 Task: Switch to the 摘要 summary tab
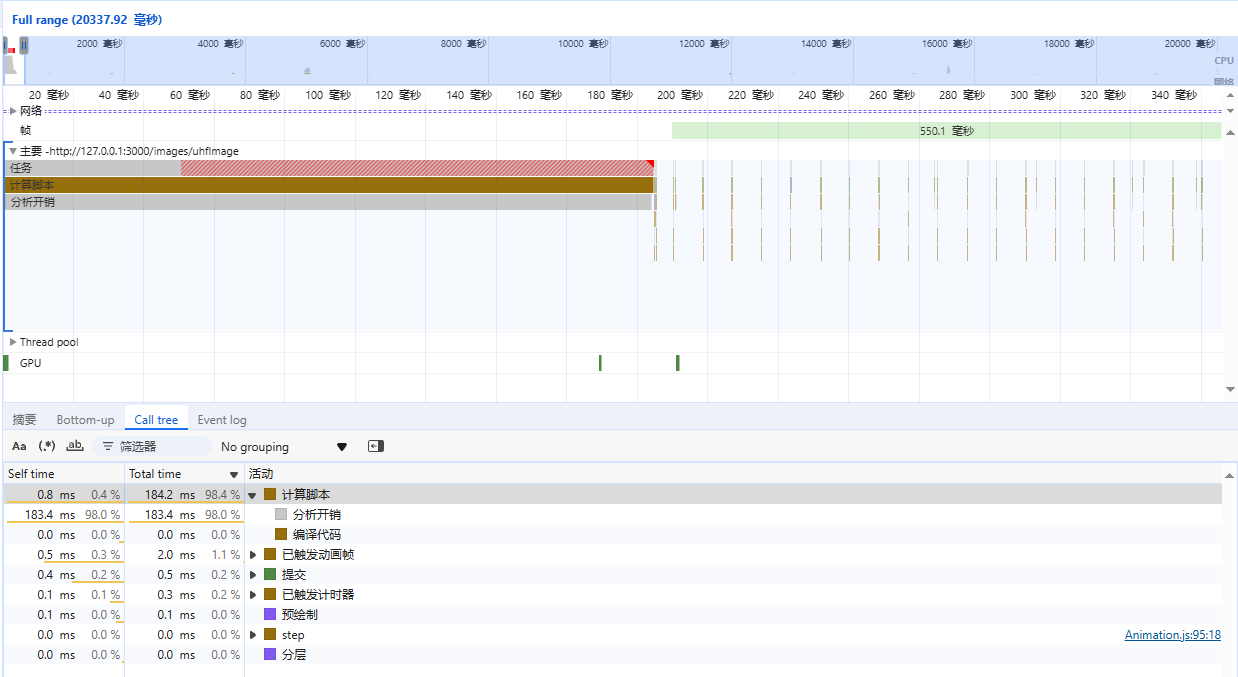(x=25, y=420)
